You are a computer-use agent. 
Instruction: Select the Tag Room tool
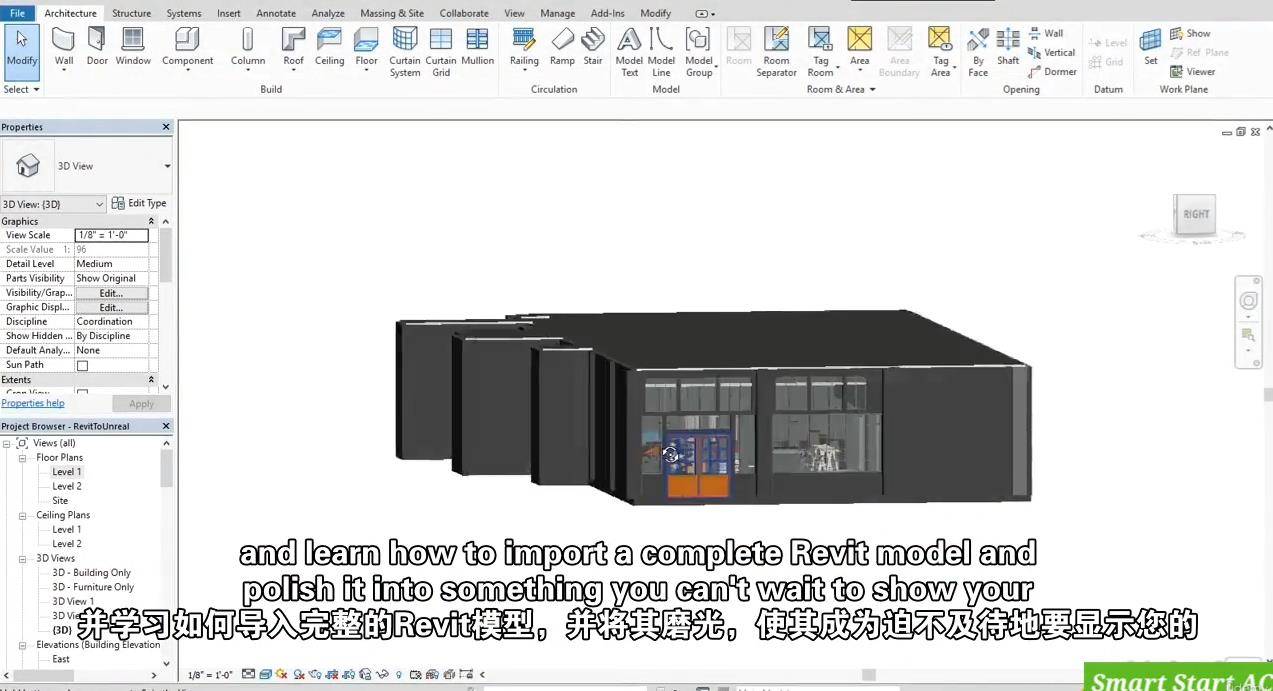[820, 52]
